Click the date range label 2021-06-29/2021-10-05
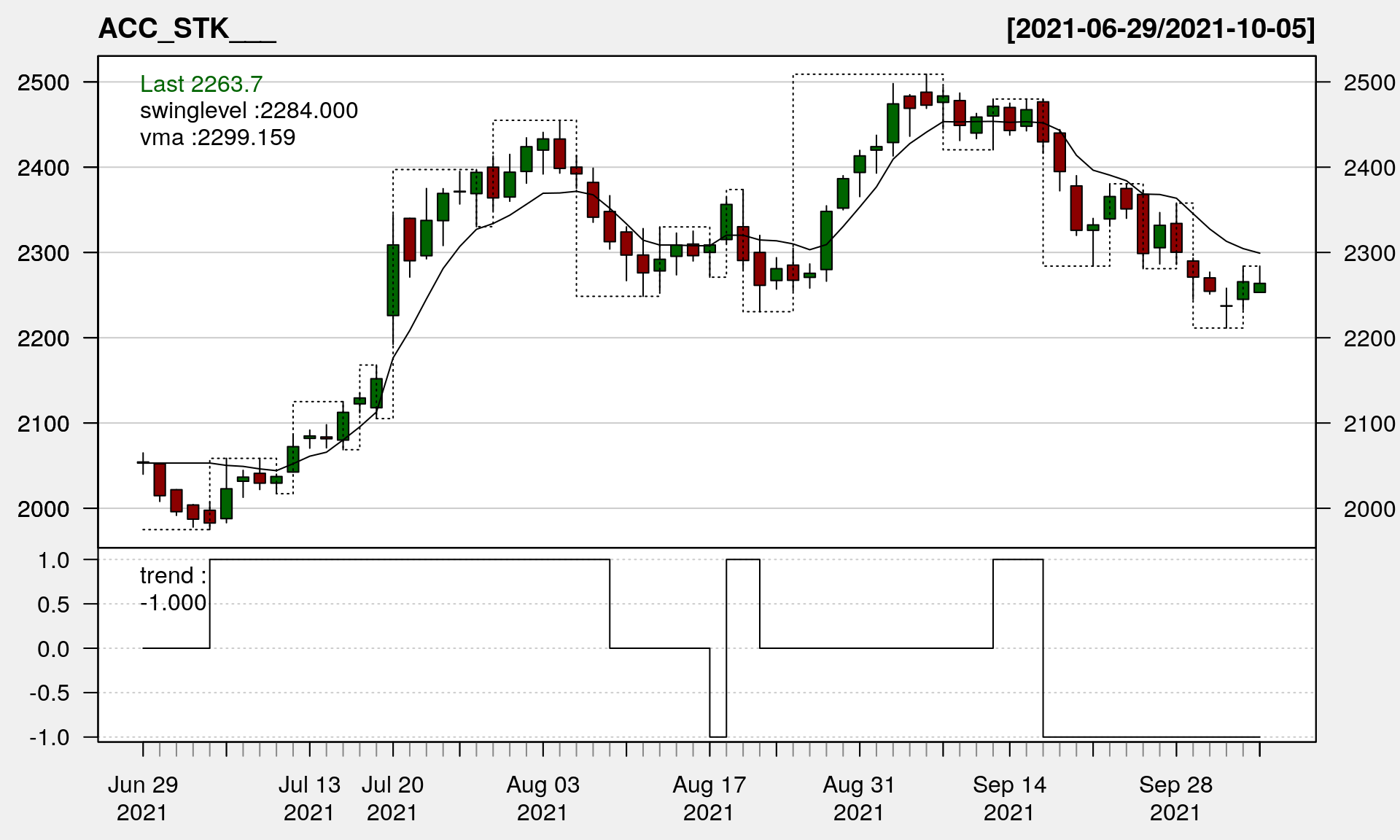This screenshot has height=840, width=1400. (x=1160, y=29)
